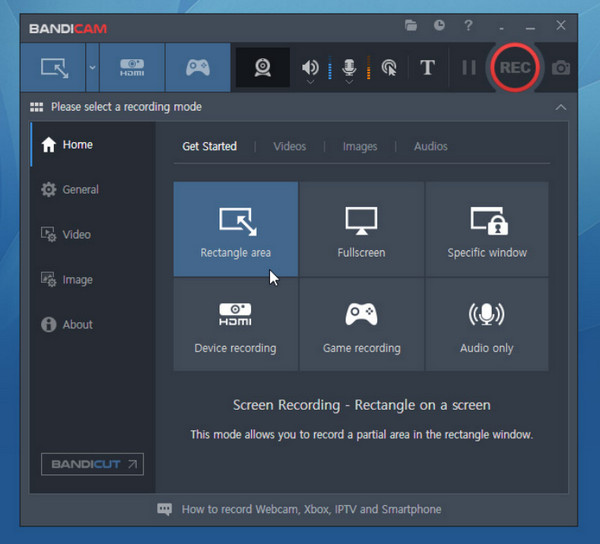
Task: Toggle the webcam overlay icon
Action: (x=262, y=68)
